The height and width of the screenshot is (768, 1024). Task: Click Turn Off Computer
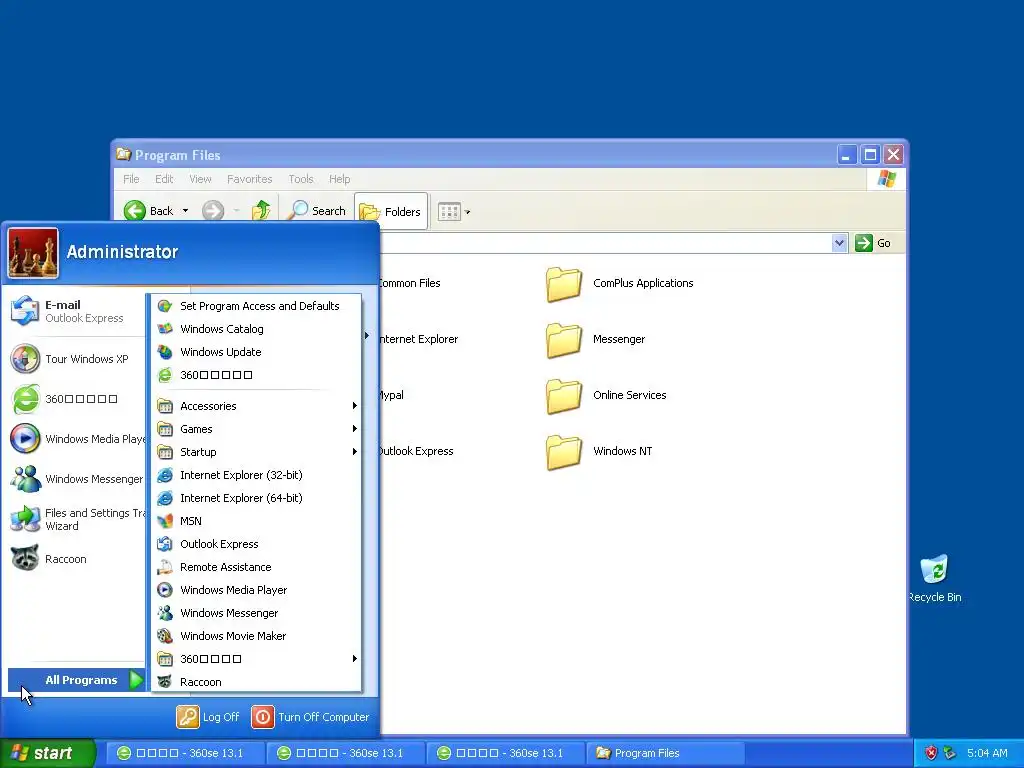click(311, 716)
